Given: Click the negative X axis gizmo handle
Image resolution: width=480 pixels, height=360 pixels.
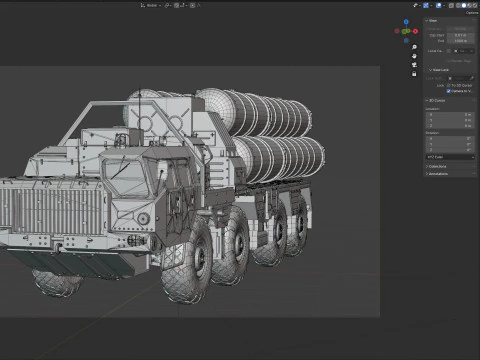Looking at the screenshot, I should coord(397,31).
